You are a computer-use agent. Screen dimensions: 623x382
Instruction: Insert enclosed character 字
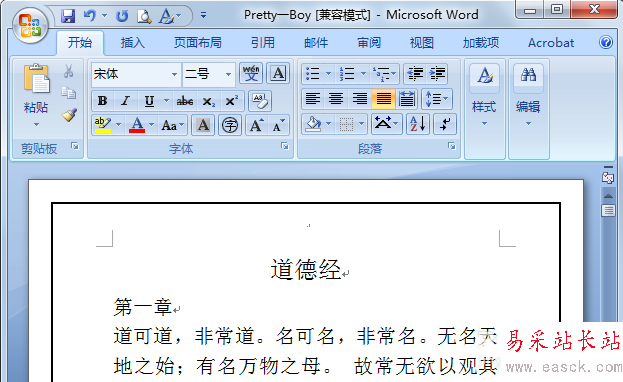click(x=230, y=126)
